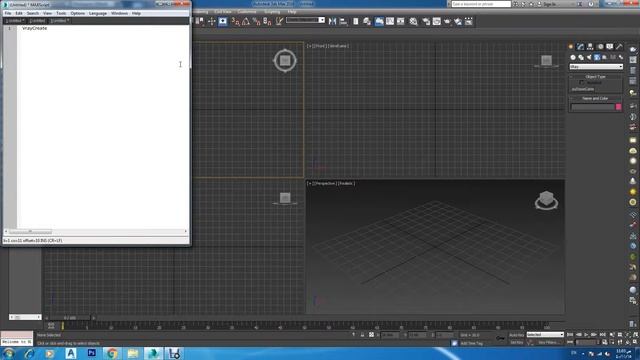Open object category dropdown showing VRay
640x360 pixels.
pos(596,67)
